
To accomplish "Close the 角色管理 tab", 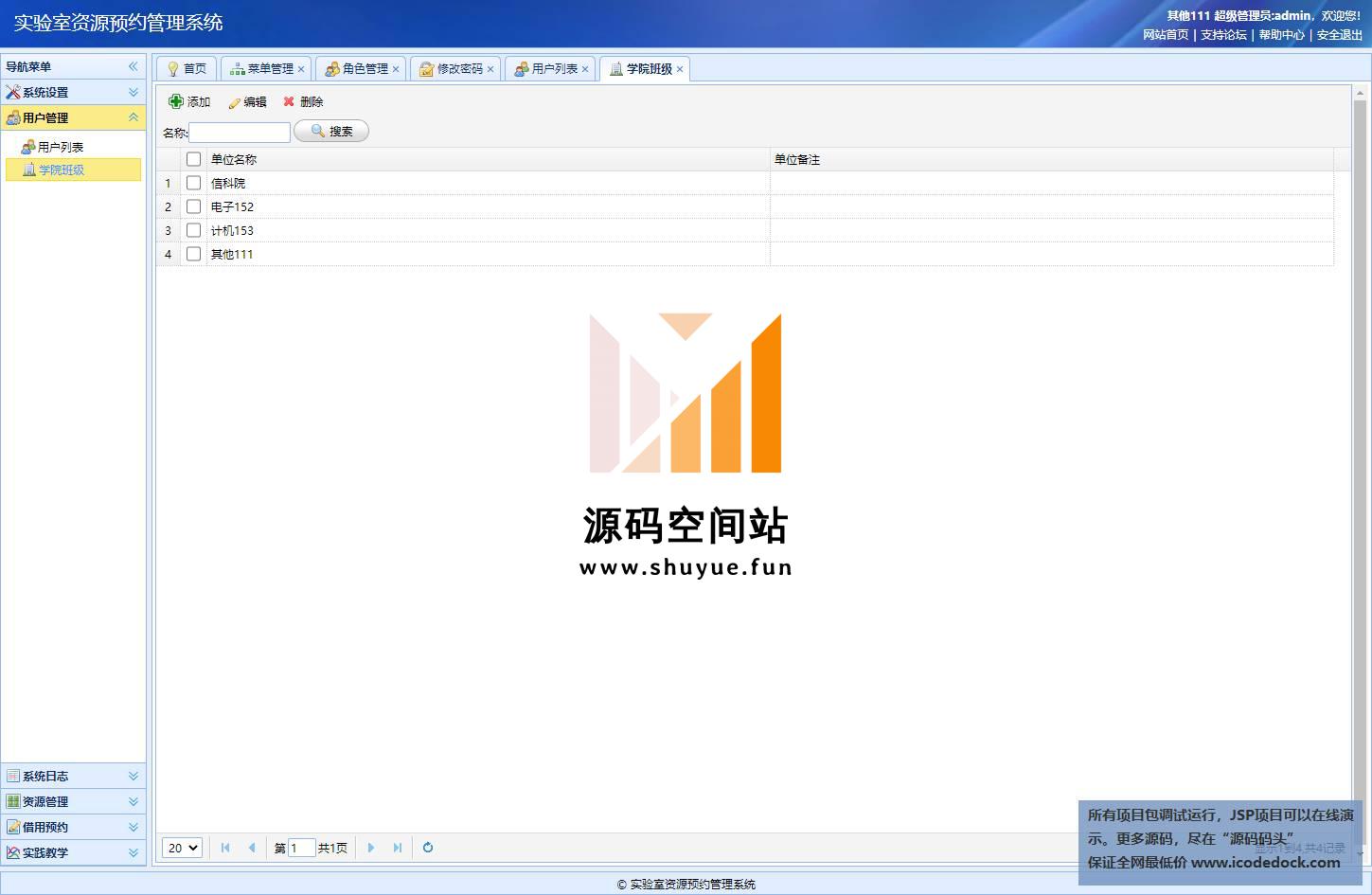I will tap(396, 69).
